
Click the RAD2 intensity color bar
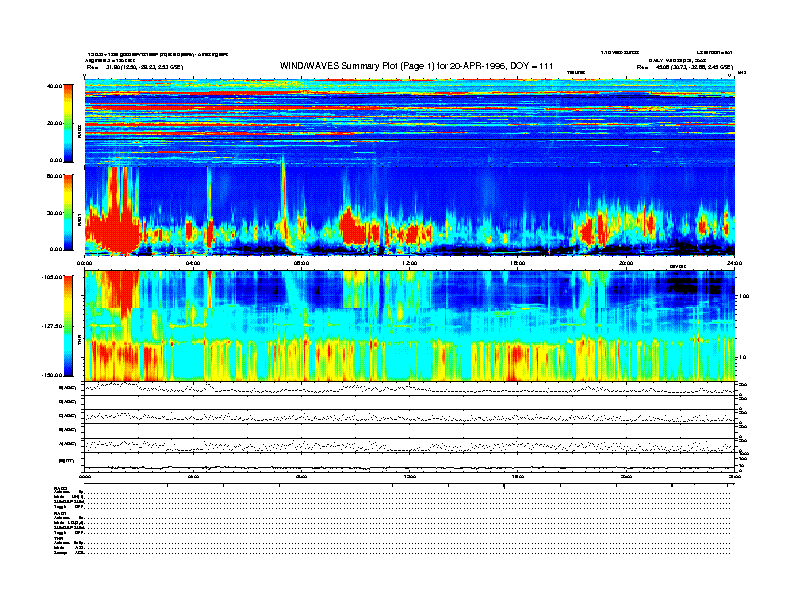pos(68,123)
